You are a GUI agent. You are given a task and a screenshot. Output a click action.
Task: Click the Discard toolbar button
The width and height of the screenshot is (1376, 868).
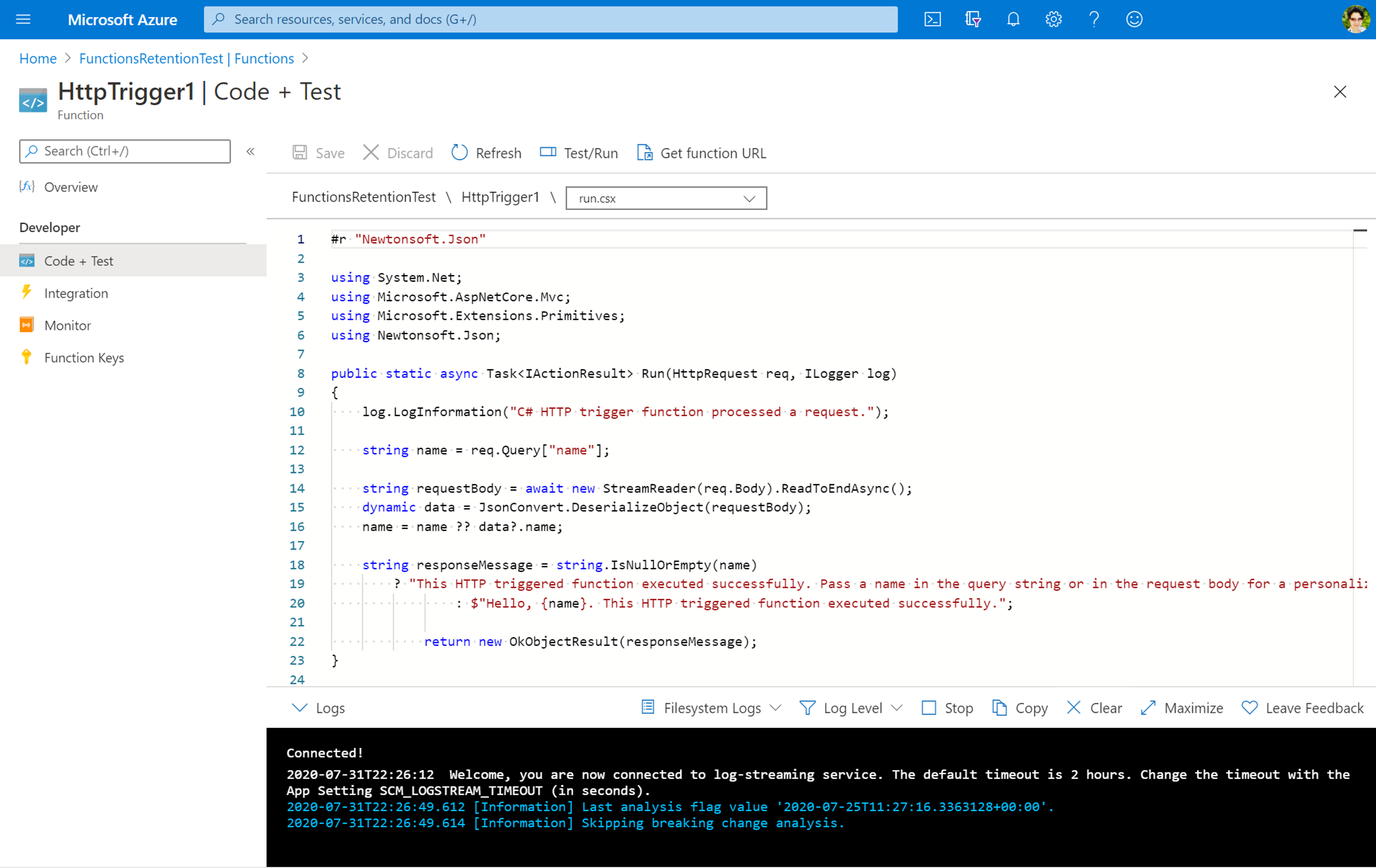pyautogui.click(x=398, y=153)
